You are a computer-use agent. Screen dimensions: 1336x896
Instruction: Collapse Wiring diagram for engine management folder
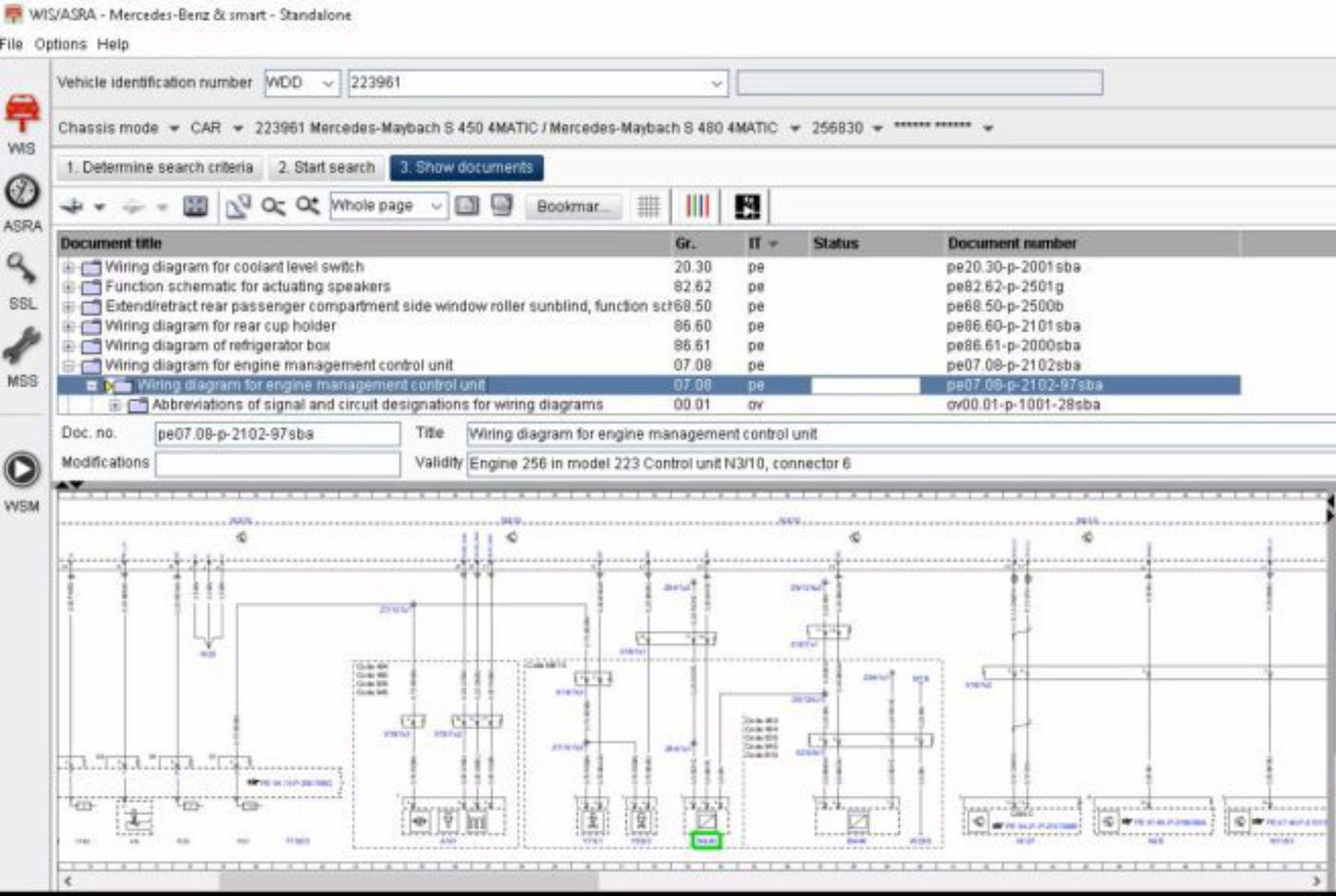[68, 365]
